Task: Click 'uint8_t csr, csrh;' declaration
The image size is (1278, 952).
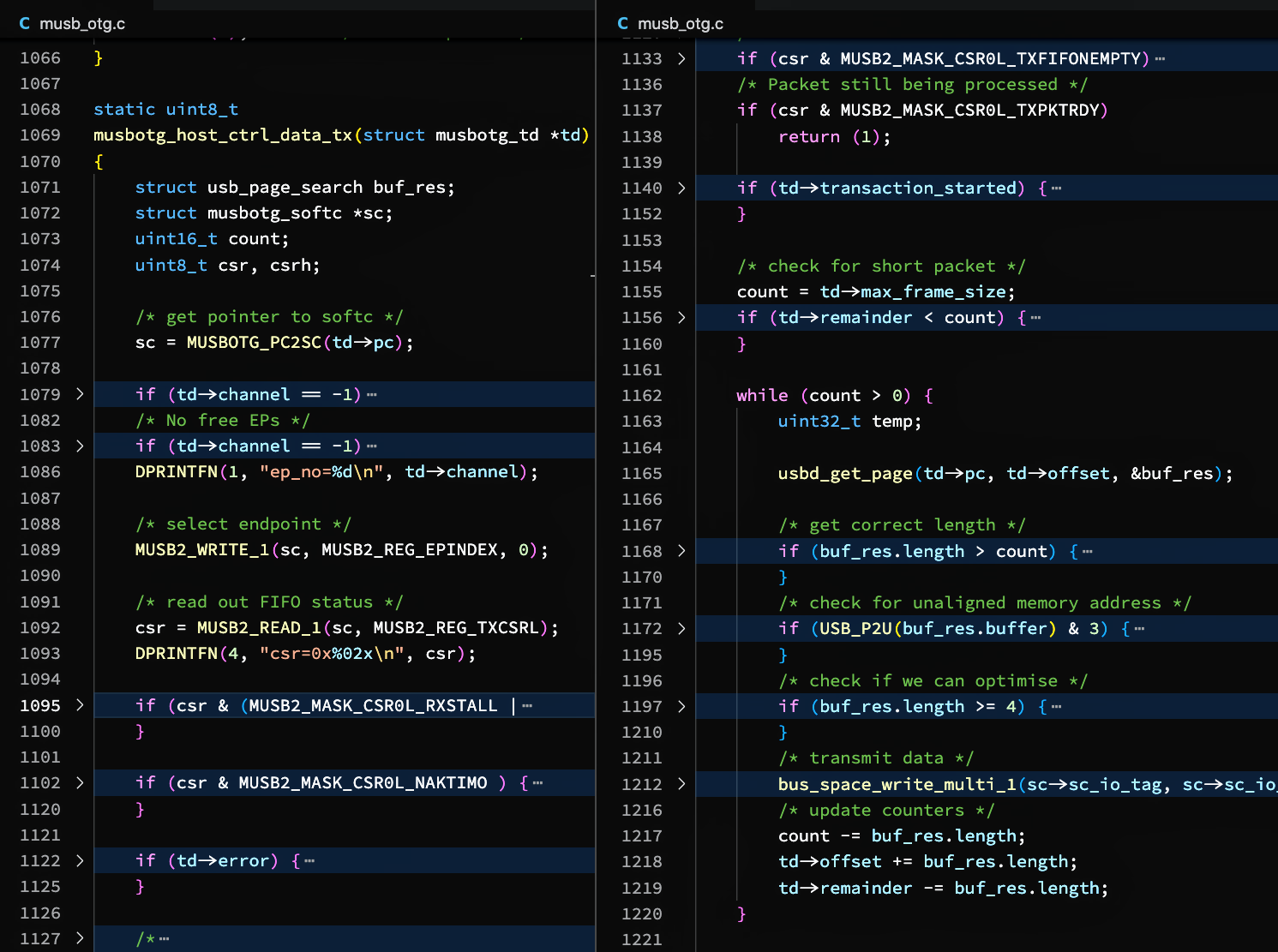Action: (x=227, y=265)
